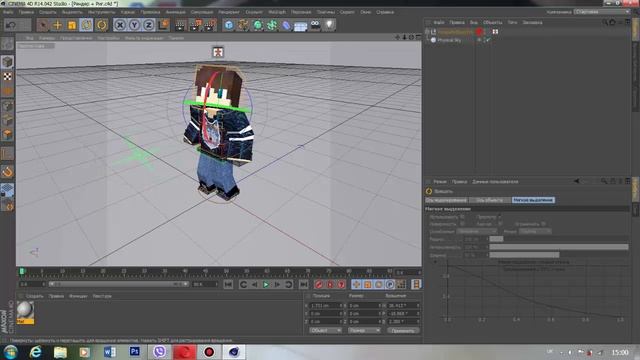Adjust the Интенсивность slider

pos(559,247)
